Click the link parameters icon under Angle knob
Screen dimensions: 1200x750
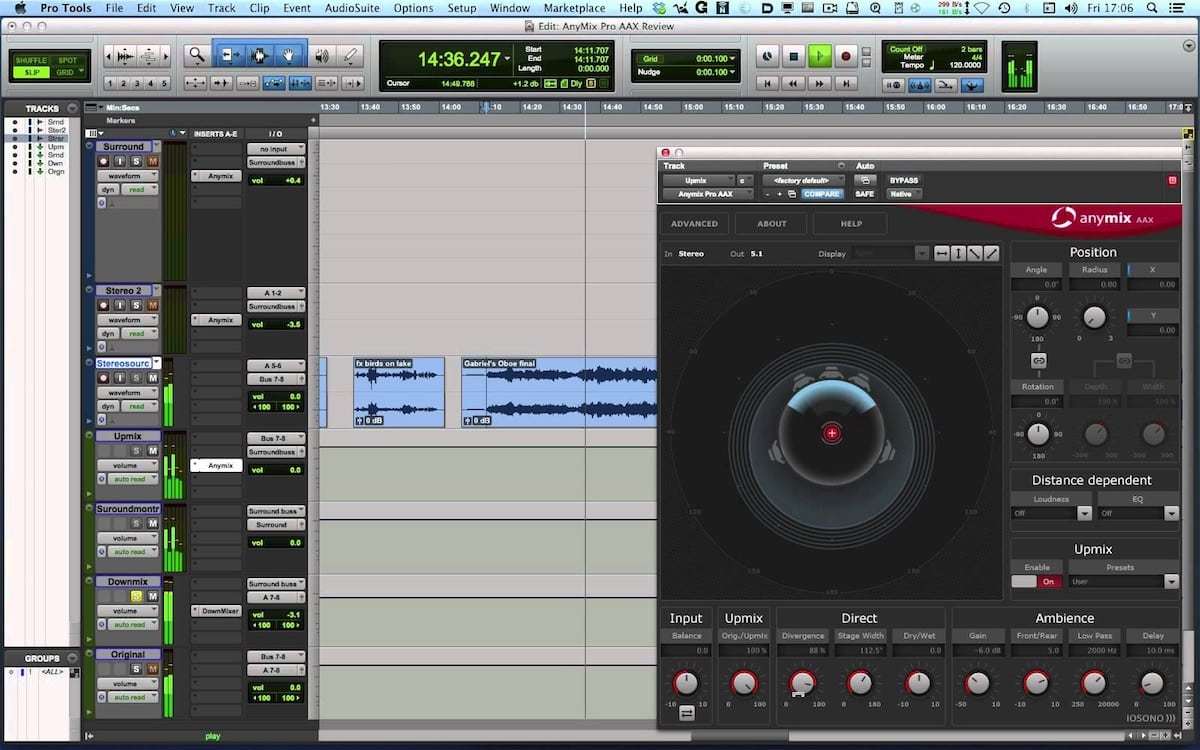(1037, 360)
